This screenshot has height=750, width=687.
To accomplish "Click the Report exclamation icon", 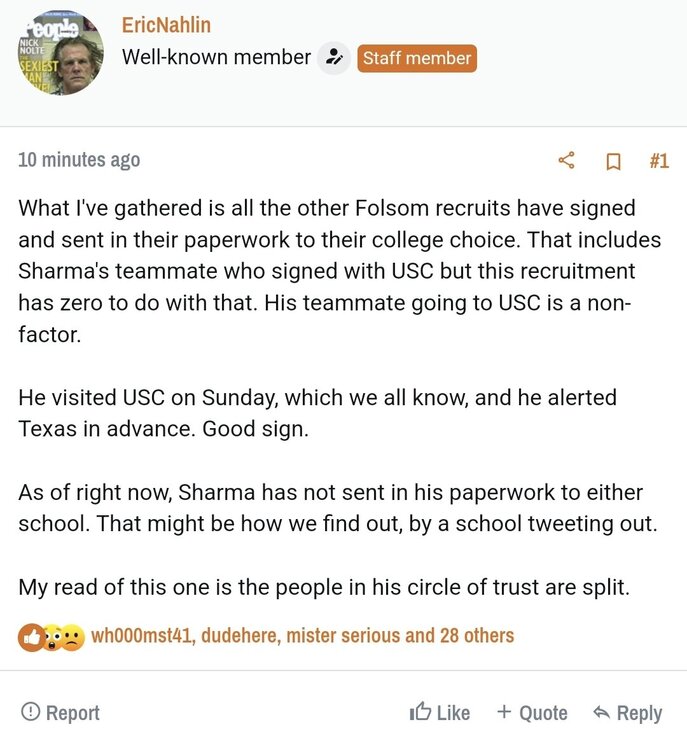I will pyautogui.click(x=31, y=712).
